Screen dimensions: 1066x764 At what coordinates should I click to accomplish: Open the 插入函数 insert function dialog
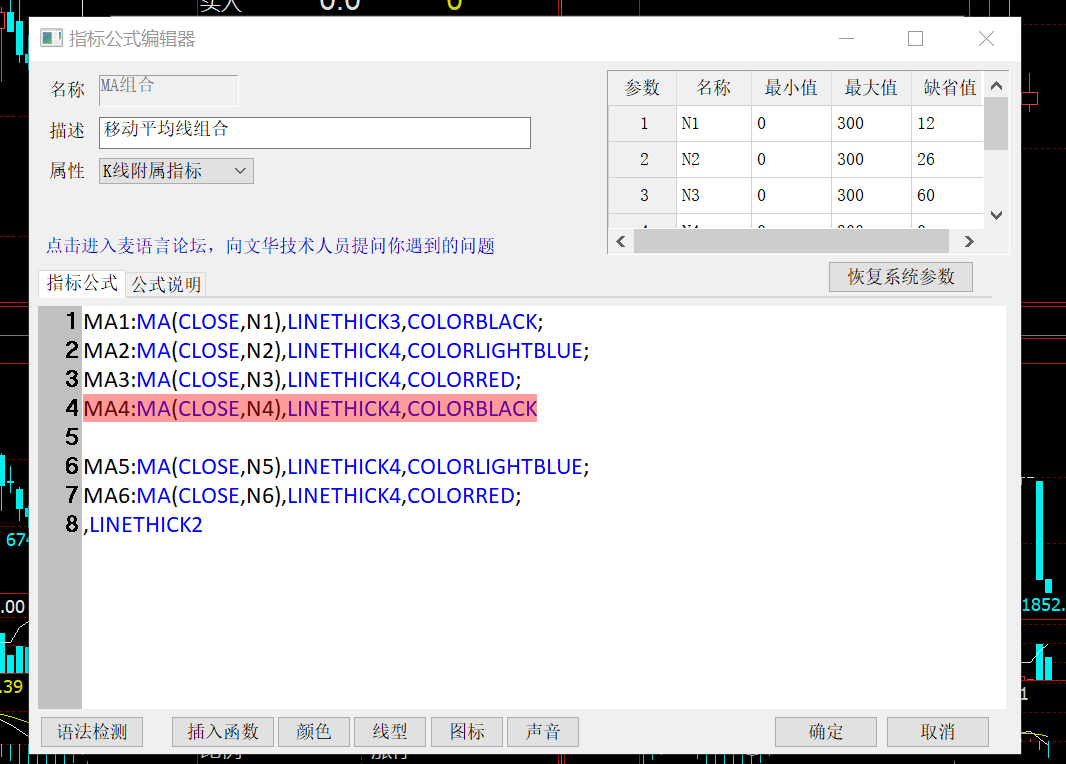click(222, 732)
